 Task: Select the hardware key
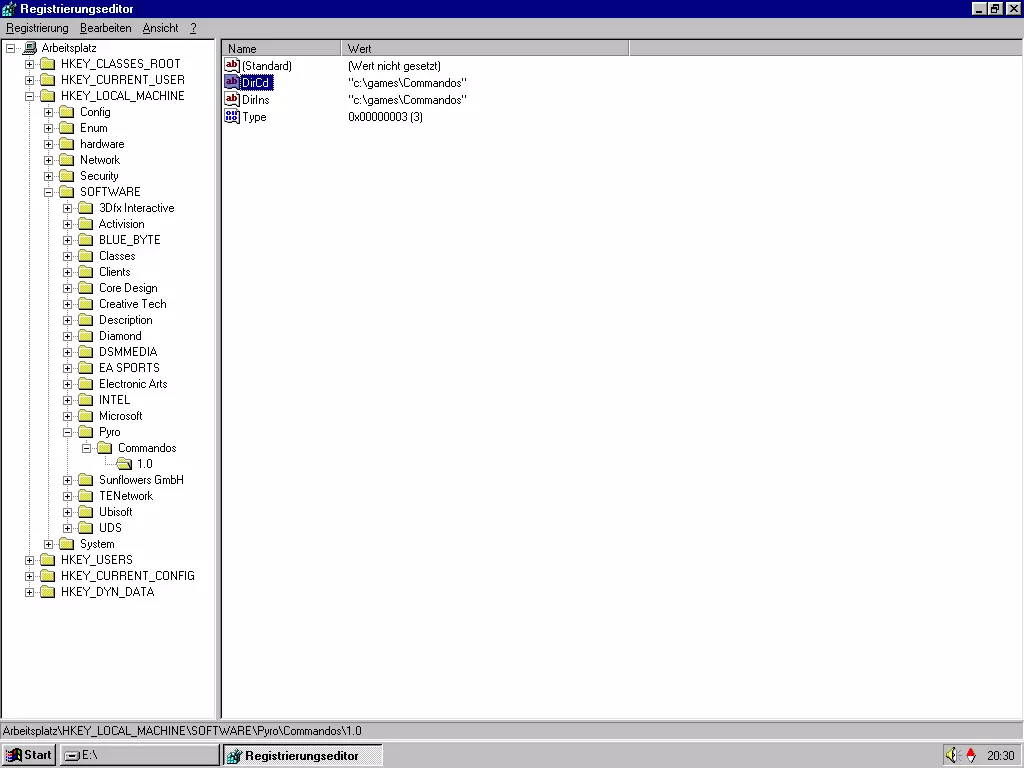pos(102,144)
